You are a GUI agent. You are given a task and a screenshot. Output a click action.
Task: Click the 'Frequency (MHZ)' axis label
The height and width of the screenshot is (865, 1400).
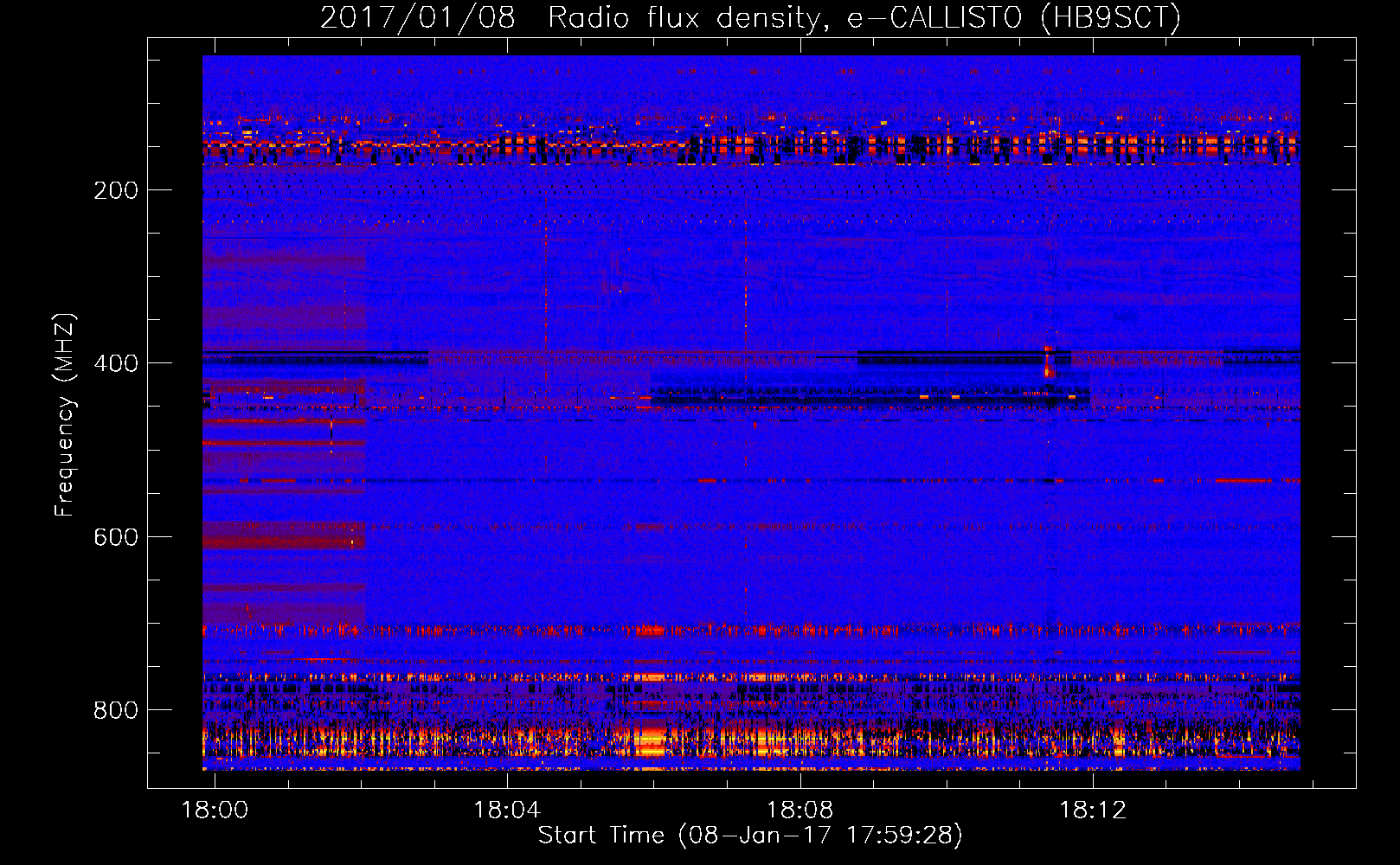[x=65, y=415]
